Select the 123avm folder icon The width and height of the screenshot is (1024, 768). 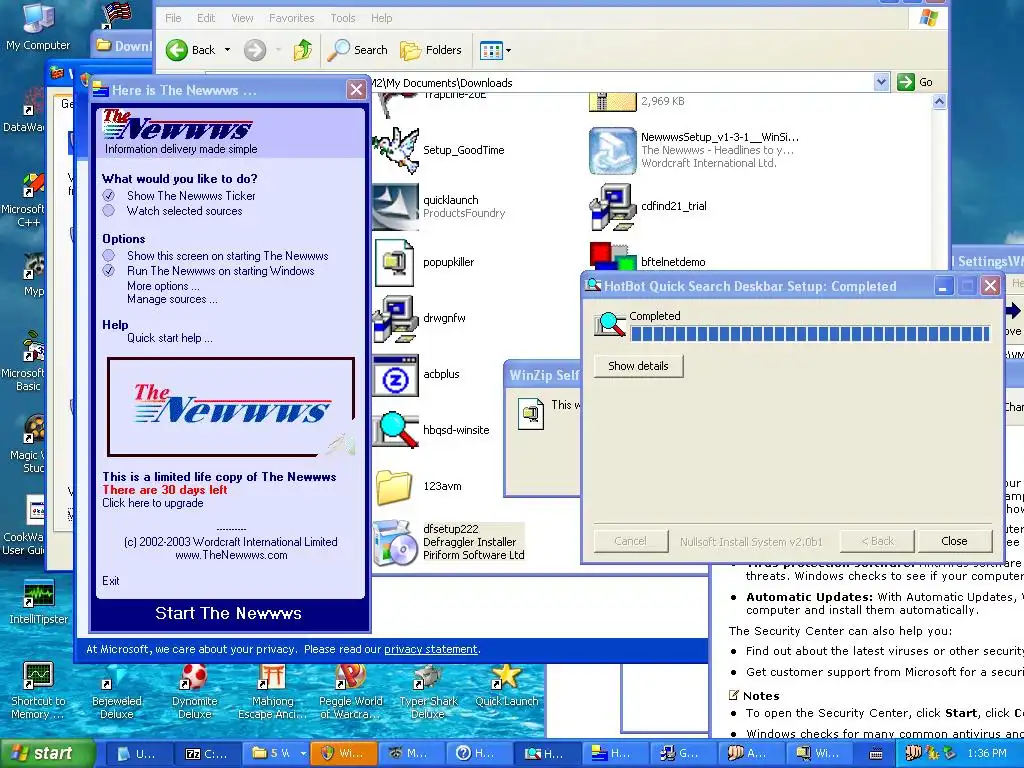(x=394, y=487)
